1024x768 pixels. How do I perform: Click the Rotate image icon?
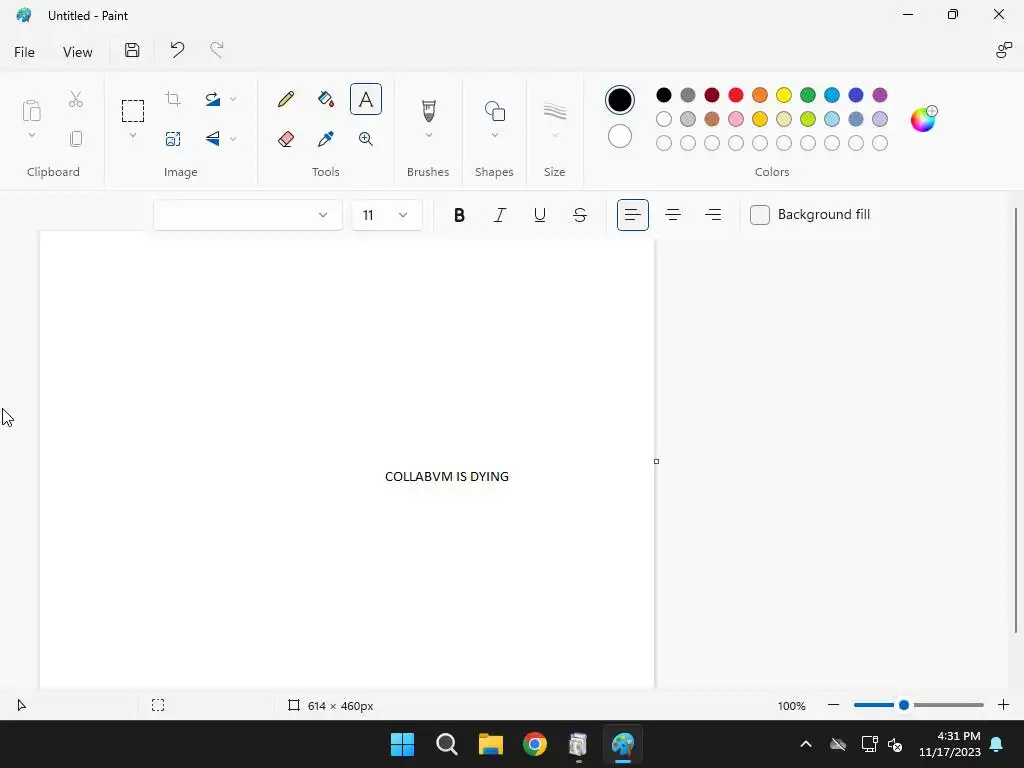[x=213, y=99]
